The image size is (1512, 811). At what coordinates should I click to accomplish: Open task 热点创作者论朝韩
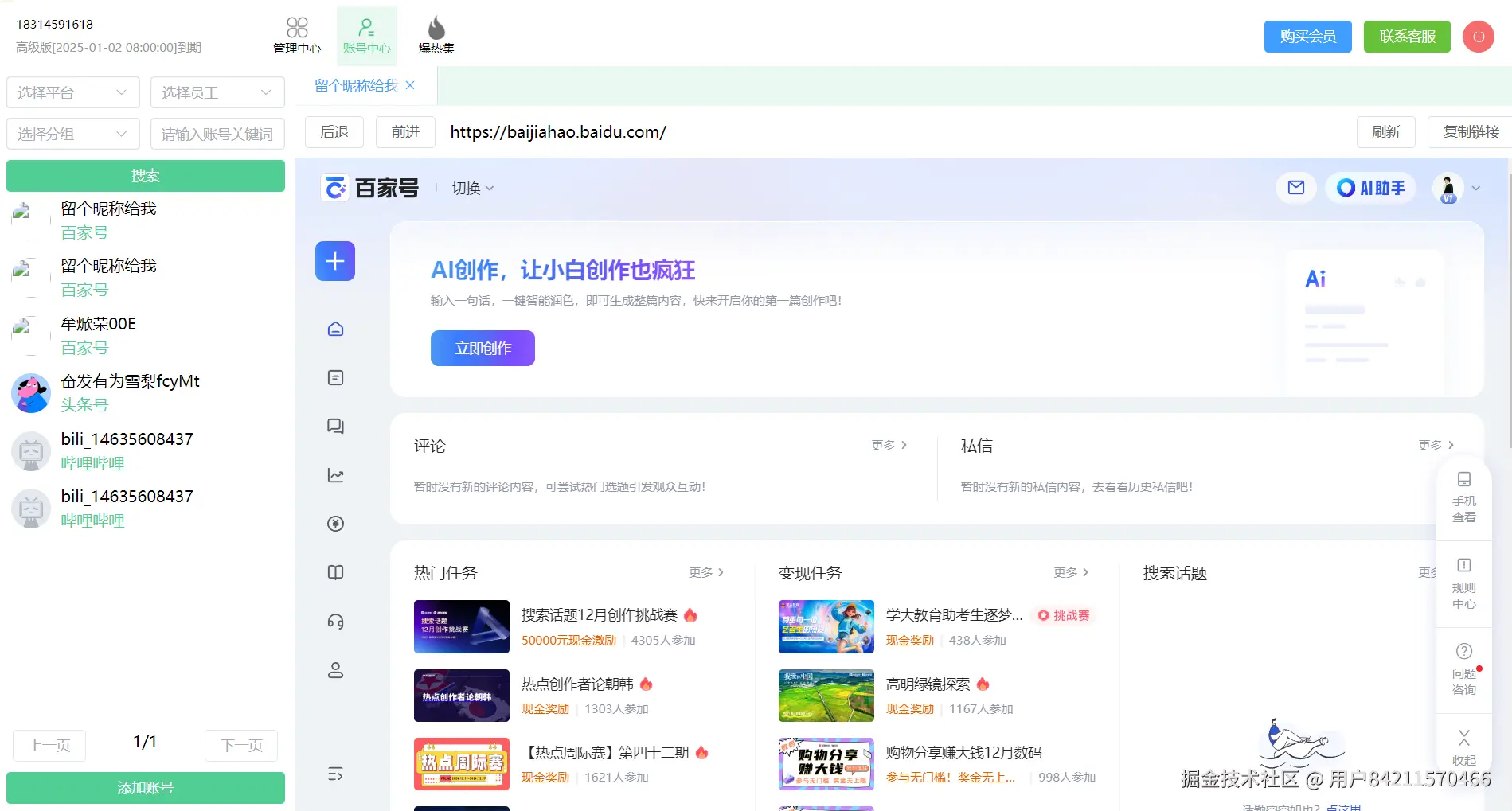pos(577,684)
